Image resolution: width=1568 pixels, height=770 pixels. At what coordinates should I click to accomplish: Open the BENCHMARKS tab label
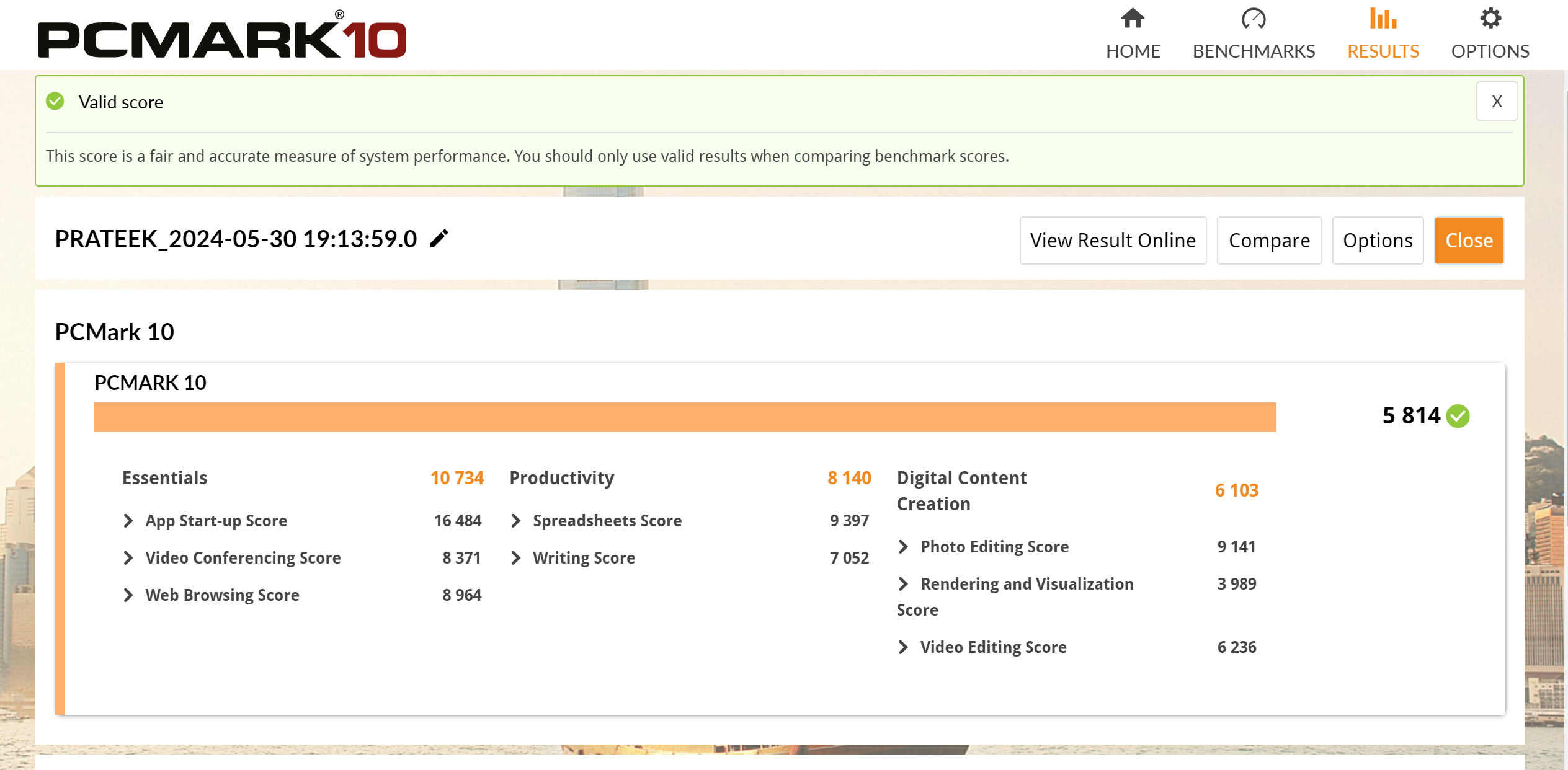[1254, 51]
